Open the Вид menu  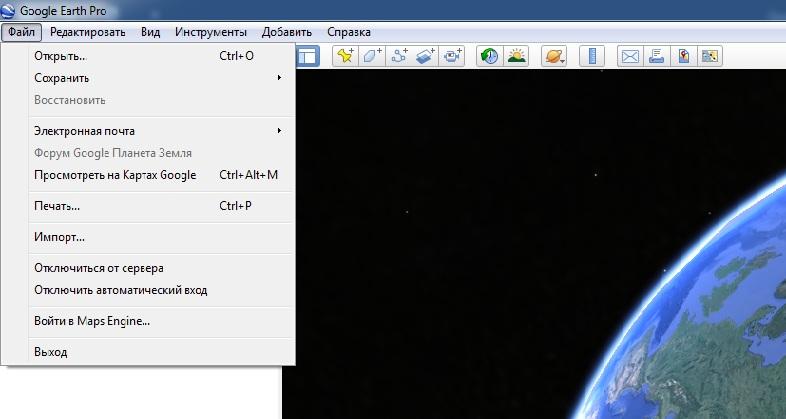[x=150, y=32]
